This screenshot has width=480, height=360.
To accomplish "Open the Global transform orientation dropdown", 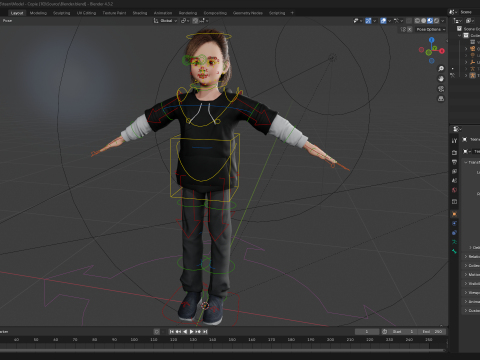I will click(x=165, y=21).
